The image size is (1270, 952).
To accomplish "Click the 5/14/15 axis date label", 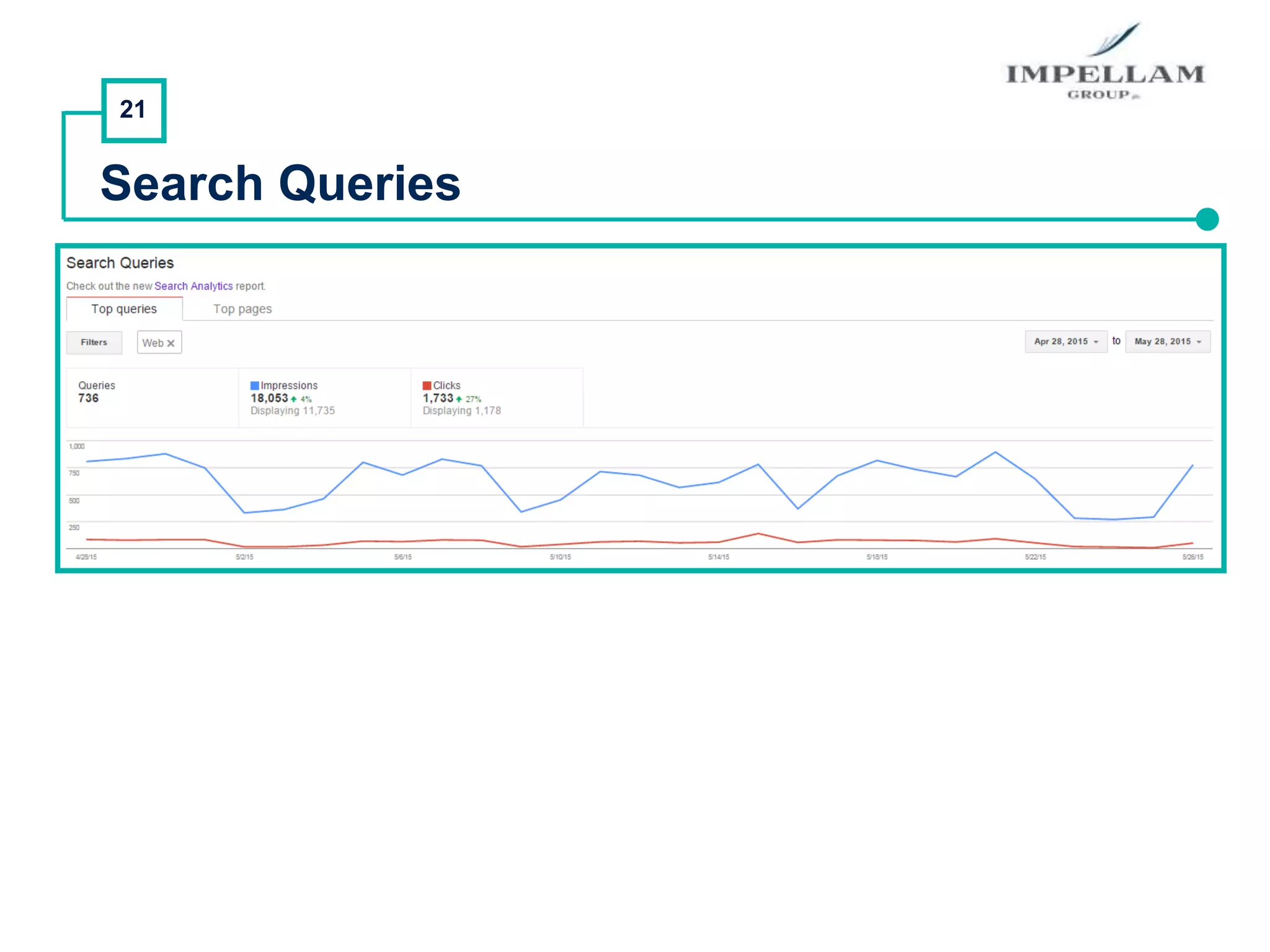I will point(719,557).
